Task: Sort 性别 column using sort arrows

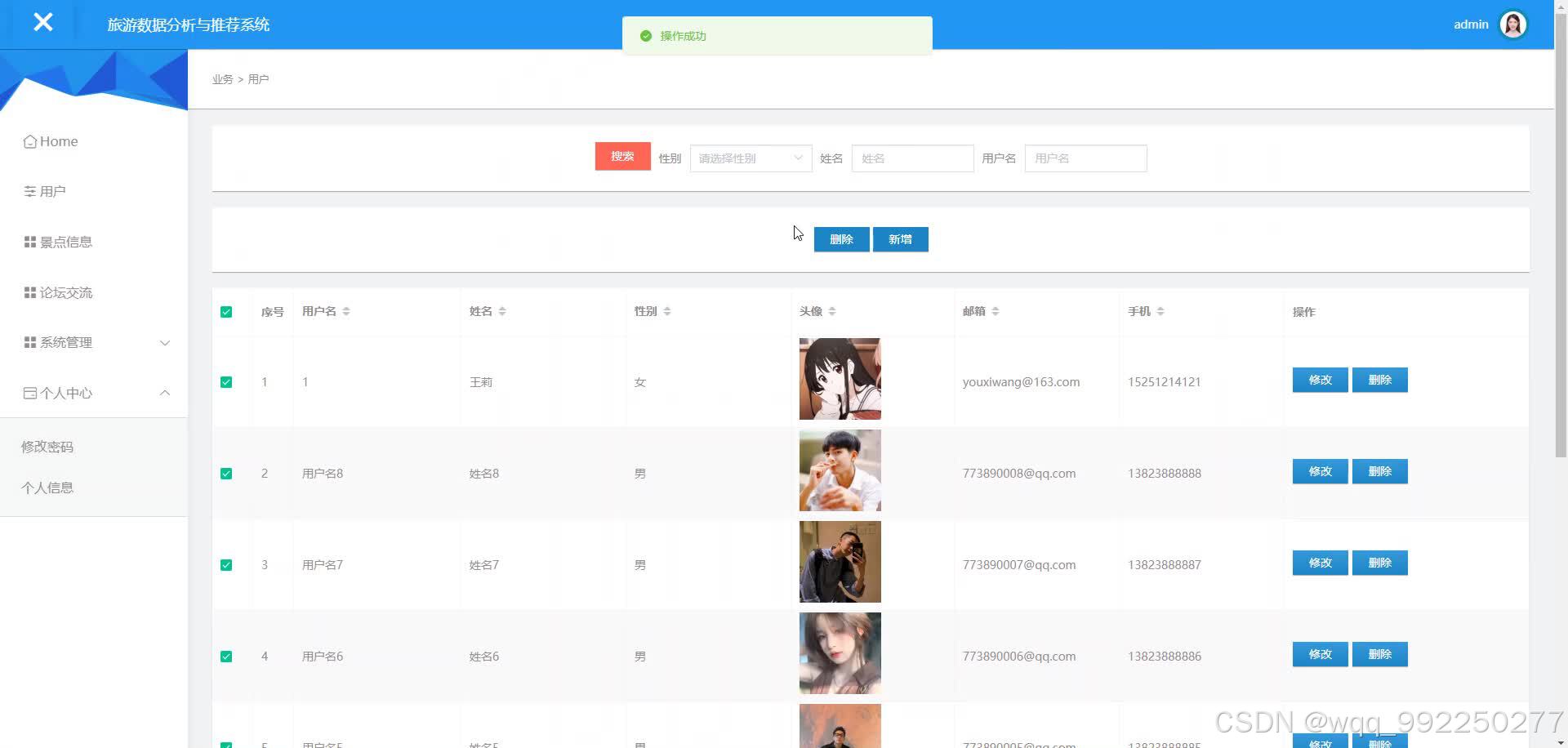Action: tap(667, 311)
